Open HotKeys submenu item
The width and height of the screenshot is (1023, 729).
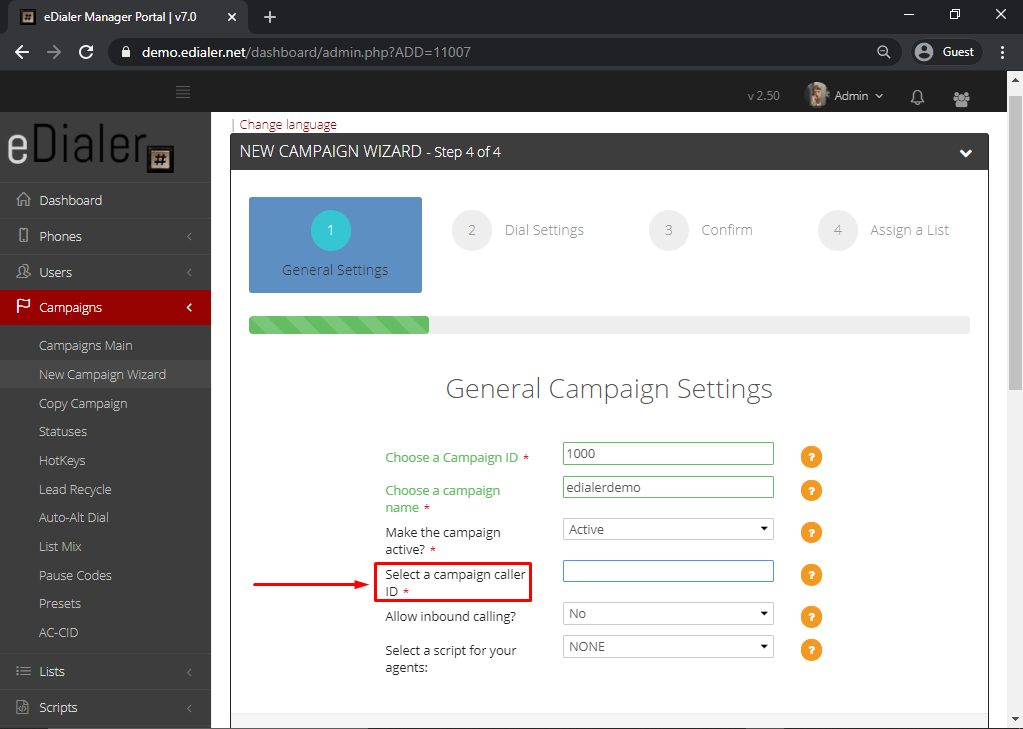click(62, 461)
